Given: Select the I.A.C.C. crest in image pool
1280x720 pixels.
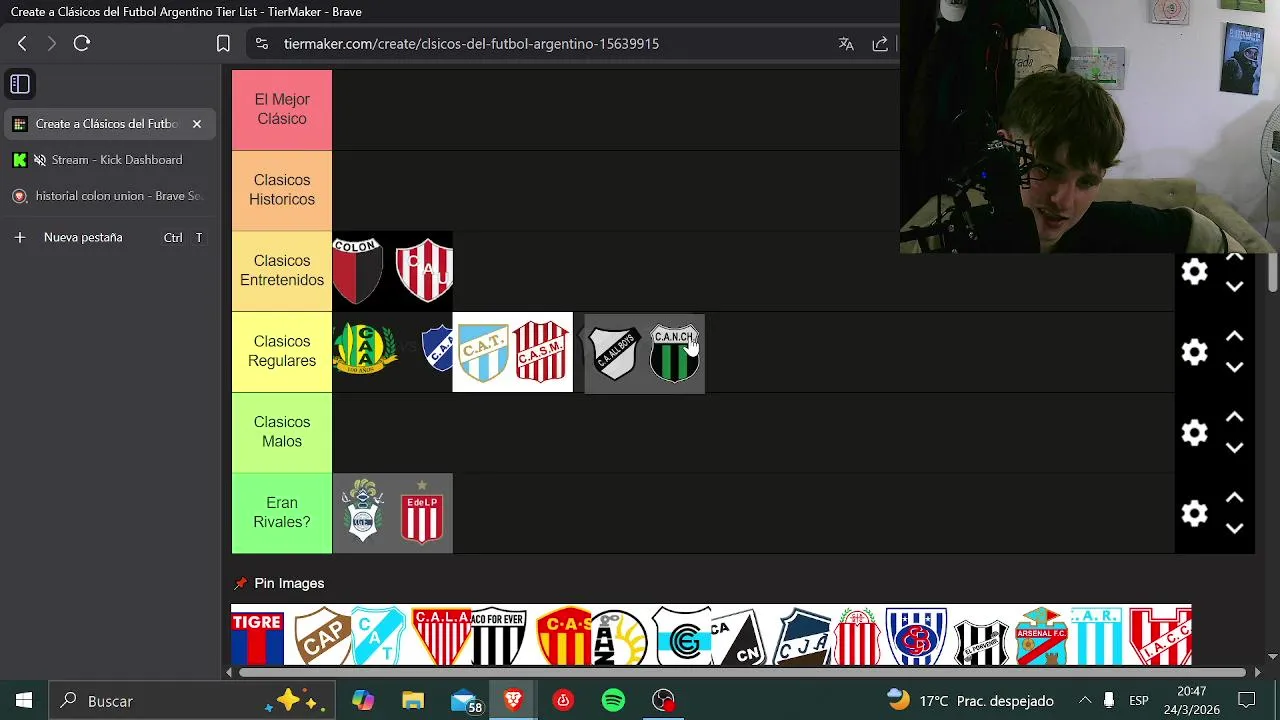Looking at the screenshot, I should click(x=1160, y=636).
